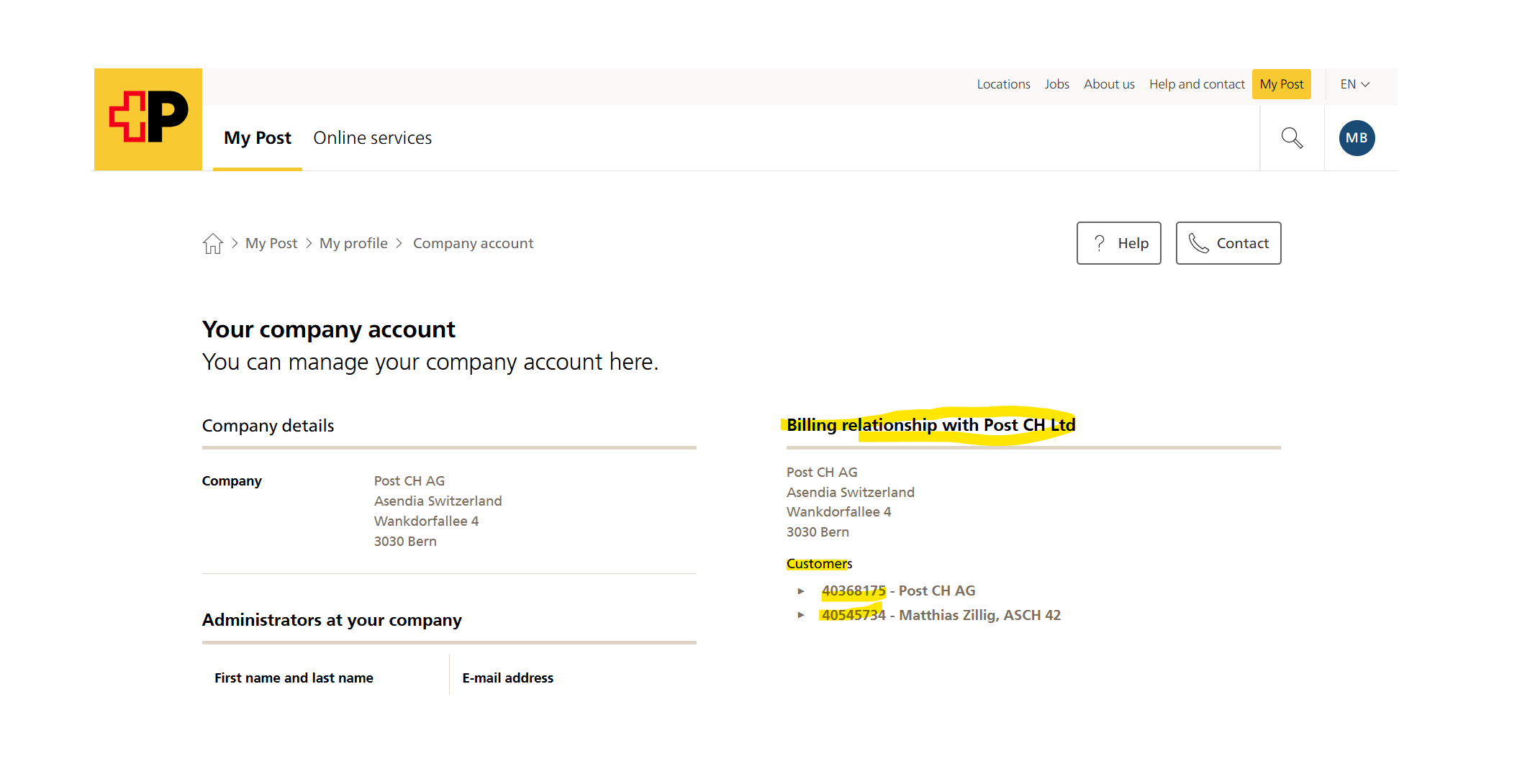Click 'E-mail address' column header
The height and width of the screenshot is (784, 1535).
click(507, 678)
